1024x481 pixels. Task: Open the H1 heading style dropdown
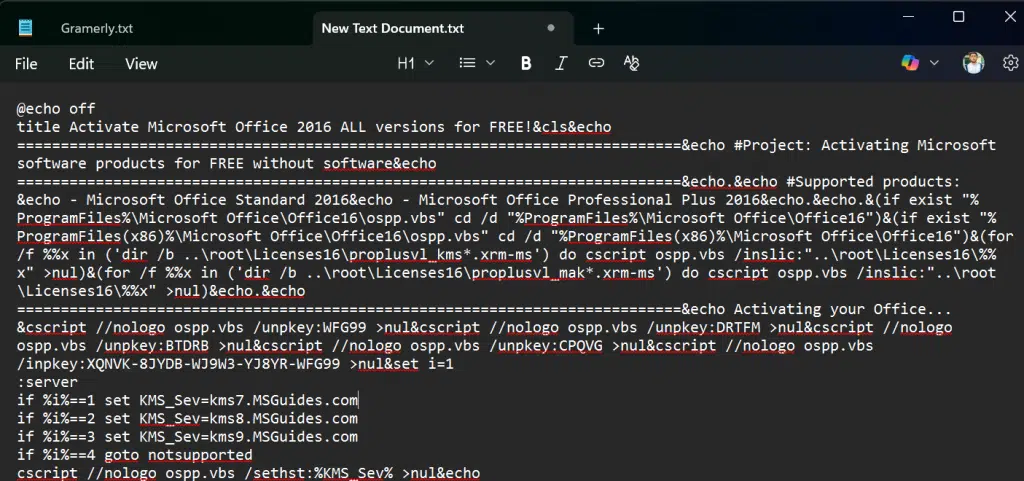(x=415, y=63)
